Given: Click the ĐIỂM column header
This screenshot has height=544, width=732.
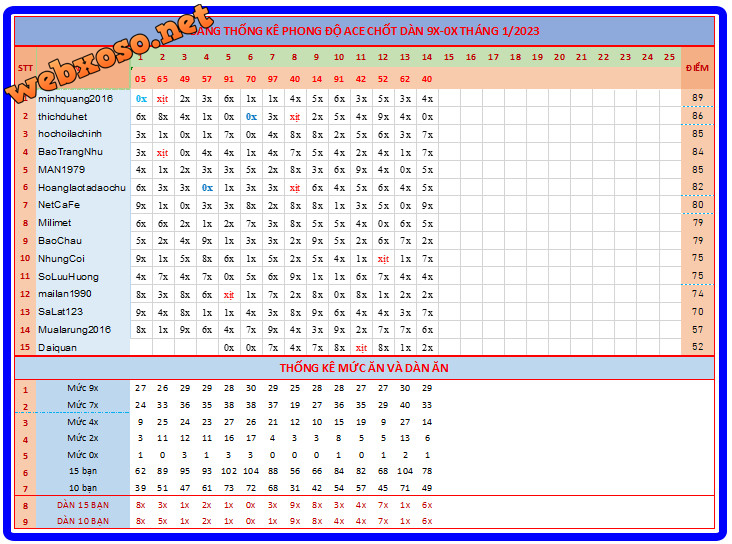Looking at the screenshot, I should pyautogui.click(x=697, y=68).
